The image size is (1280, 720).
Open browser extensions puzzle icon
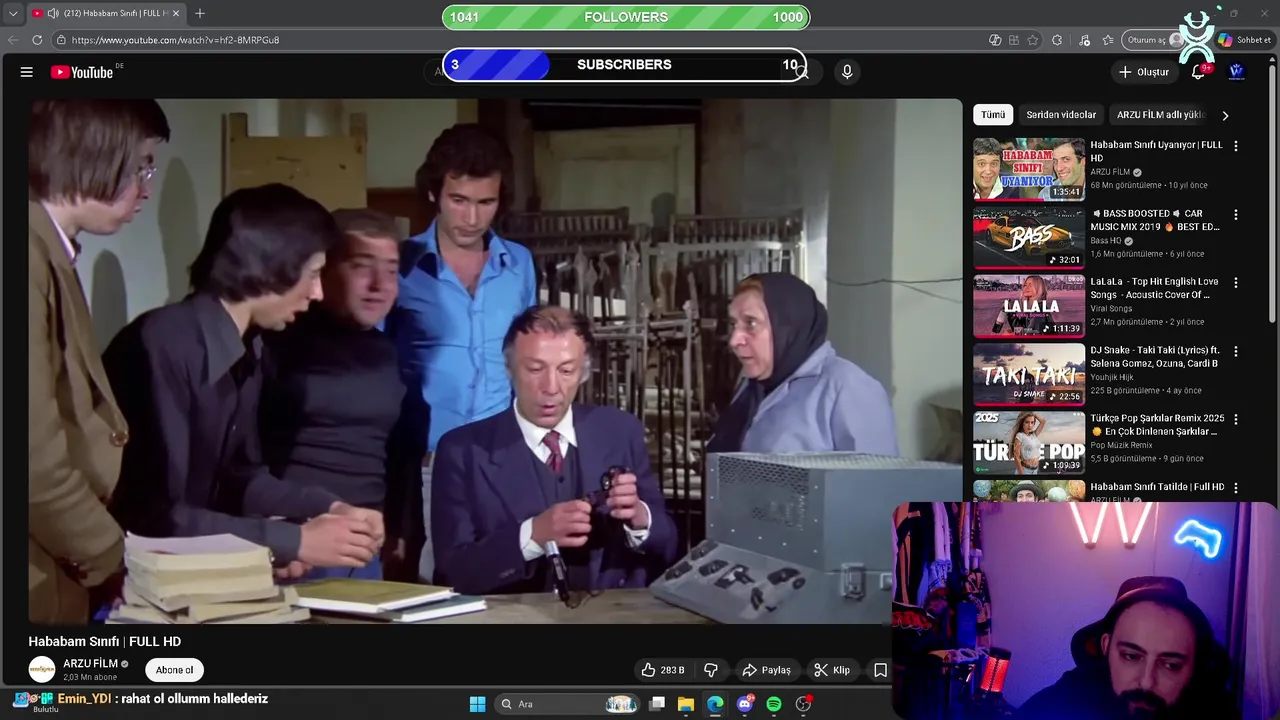[1057, 40]
